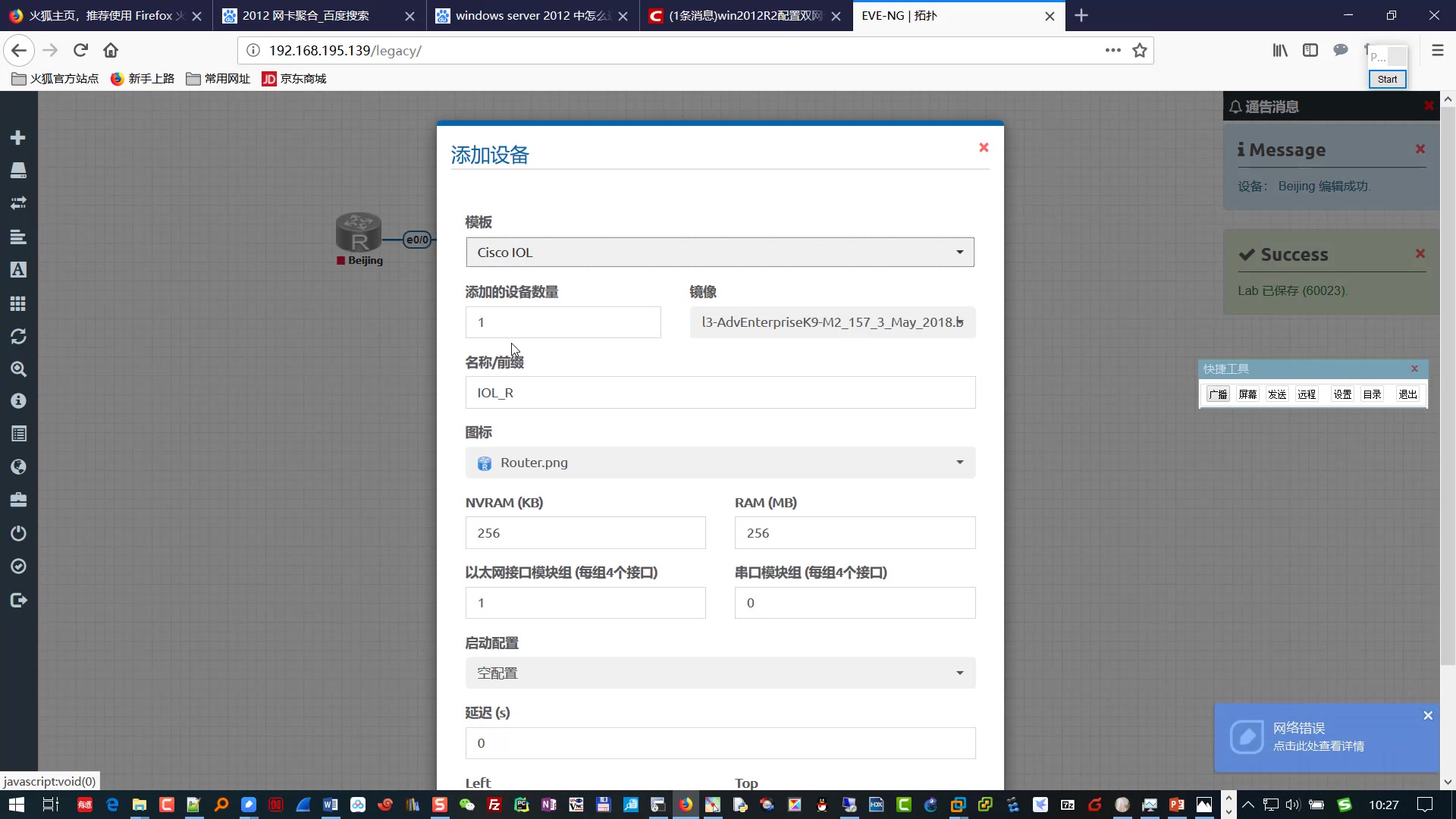Click the 名称/前缀 IOL_R input field
This screenshot has width=1456, height=819.
720,393
